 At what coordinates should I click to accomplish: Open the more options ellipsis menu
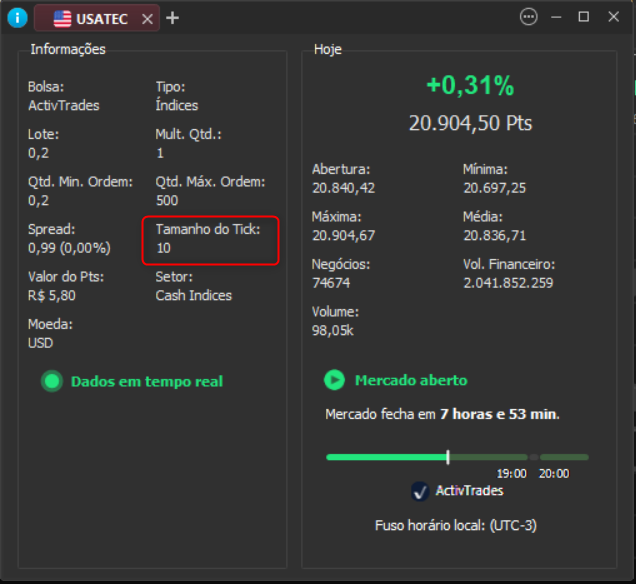(529, 16)
